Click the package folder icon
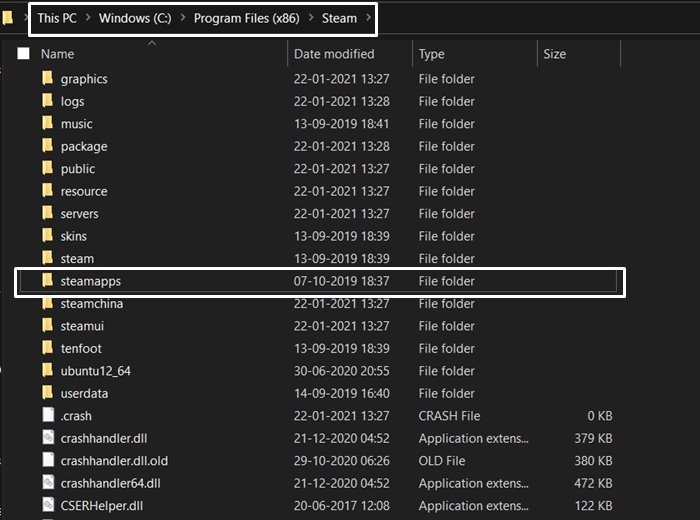 pos(47,145)
